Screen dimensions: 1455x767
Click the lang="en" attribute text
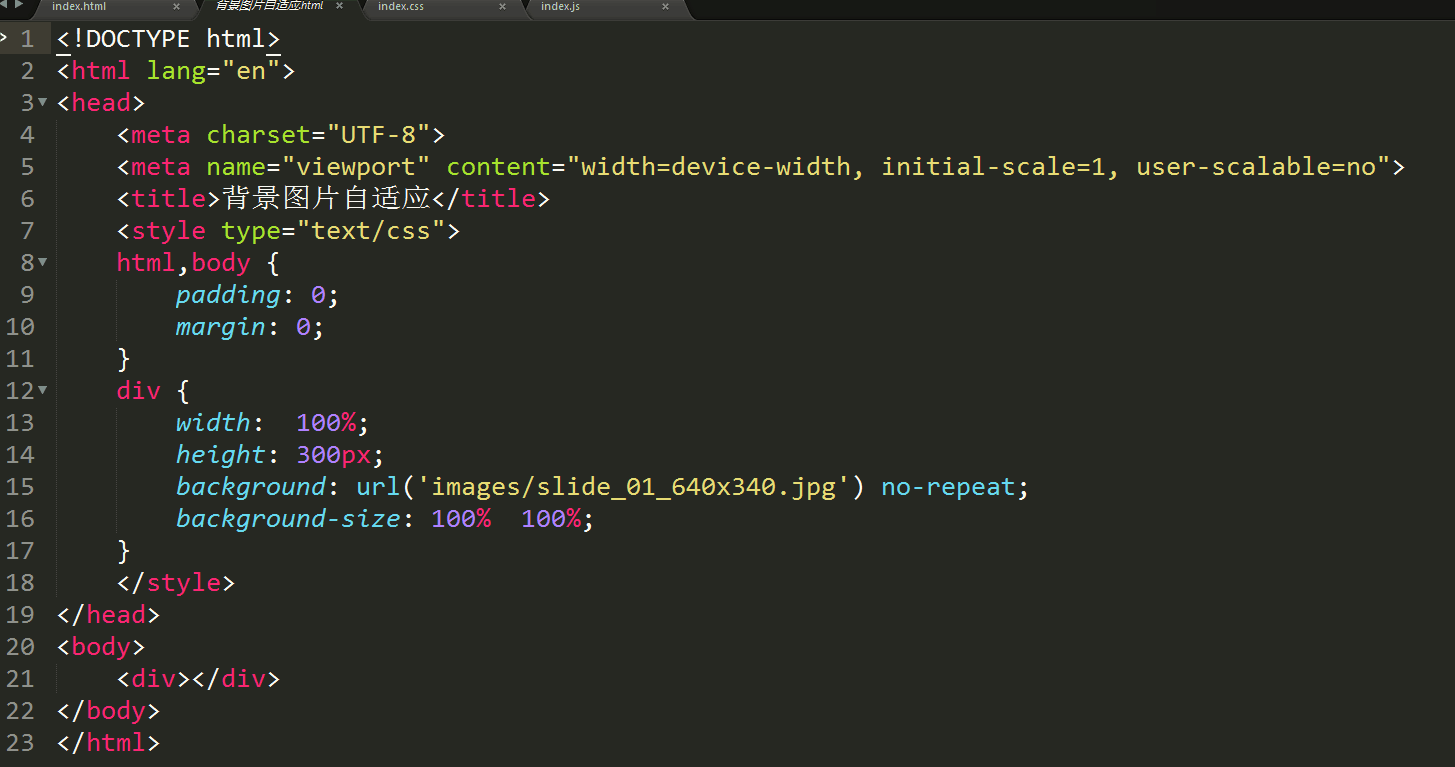point(213,71)
